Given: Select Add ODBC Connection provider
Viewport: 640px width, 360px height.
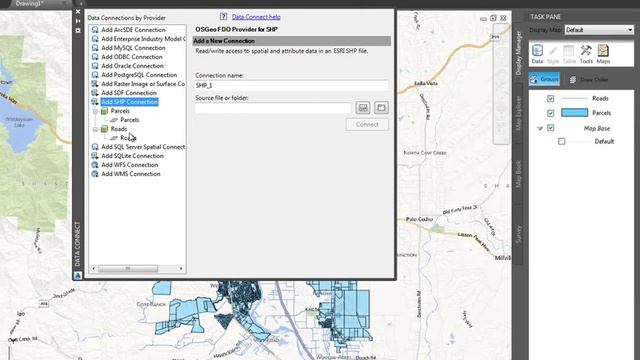Looking at the screenshot, I should [131, 57].
